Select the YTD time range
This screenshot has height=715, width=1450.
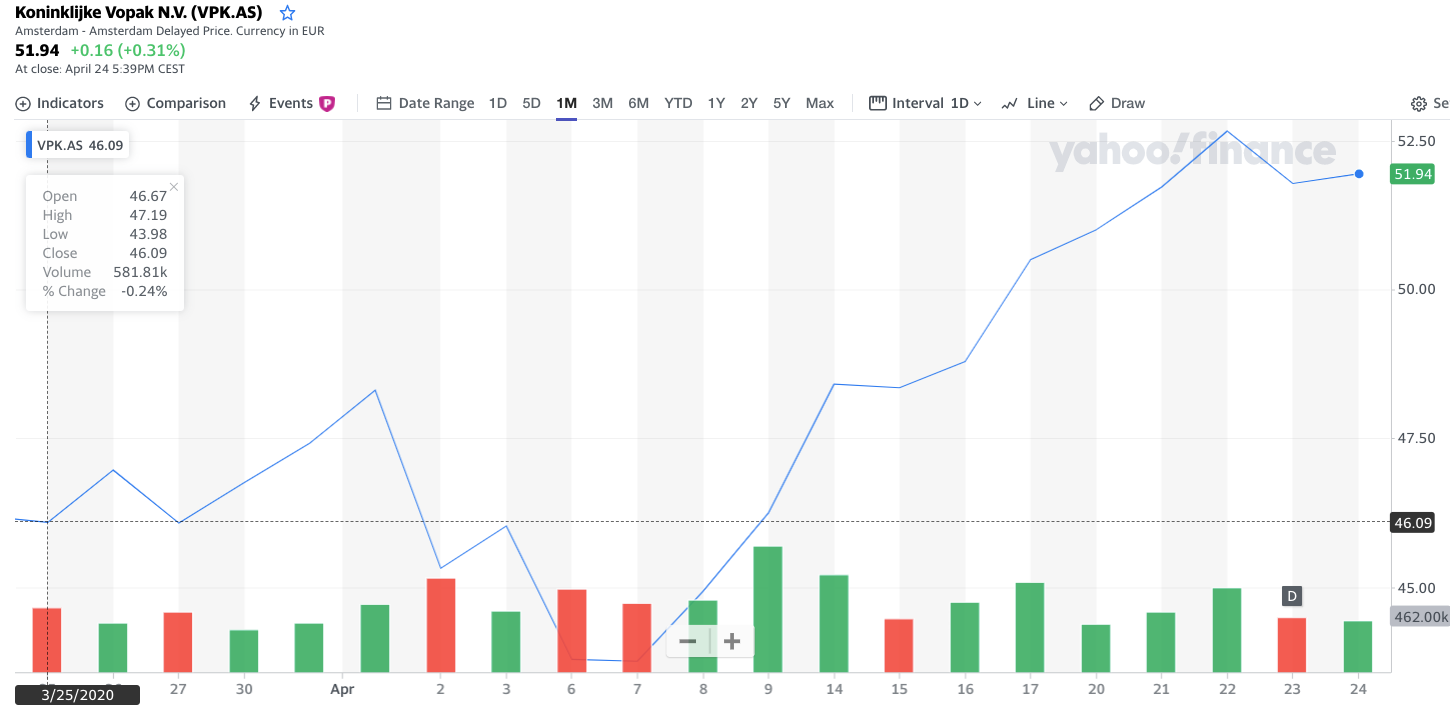(678, 103)
